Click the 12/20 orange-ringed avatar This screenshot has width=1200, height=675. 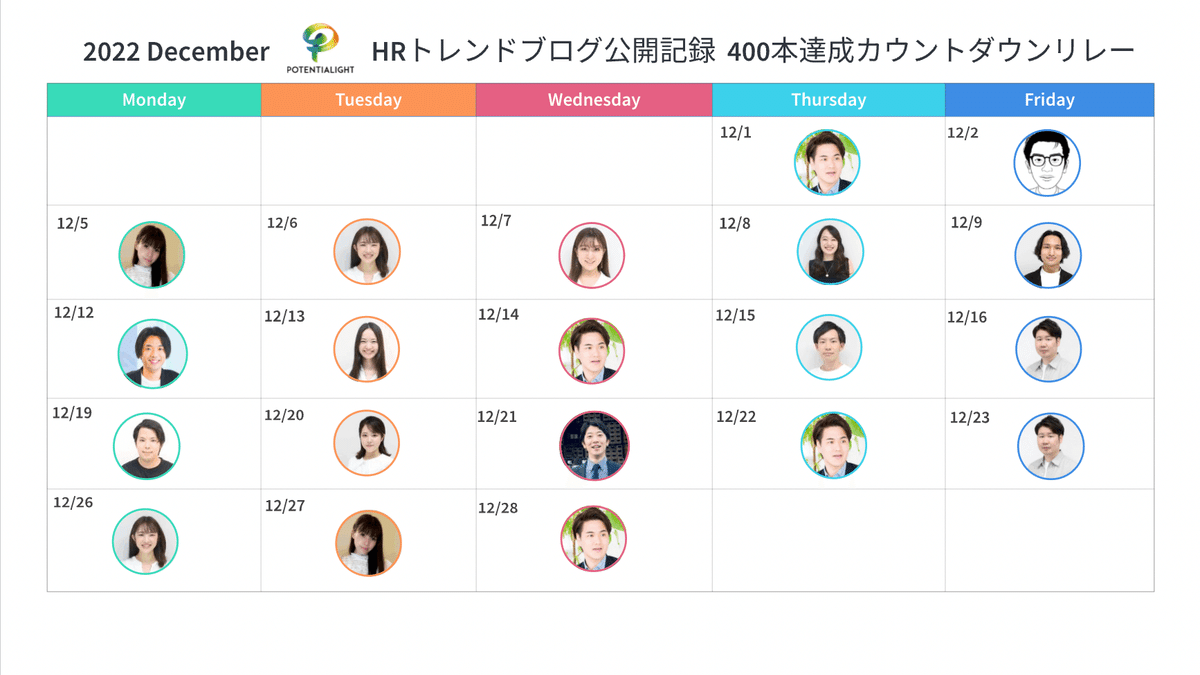coord(367,443)
